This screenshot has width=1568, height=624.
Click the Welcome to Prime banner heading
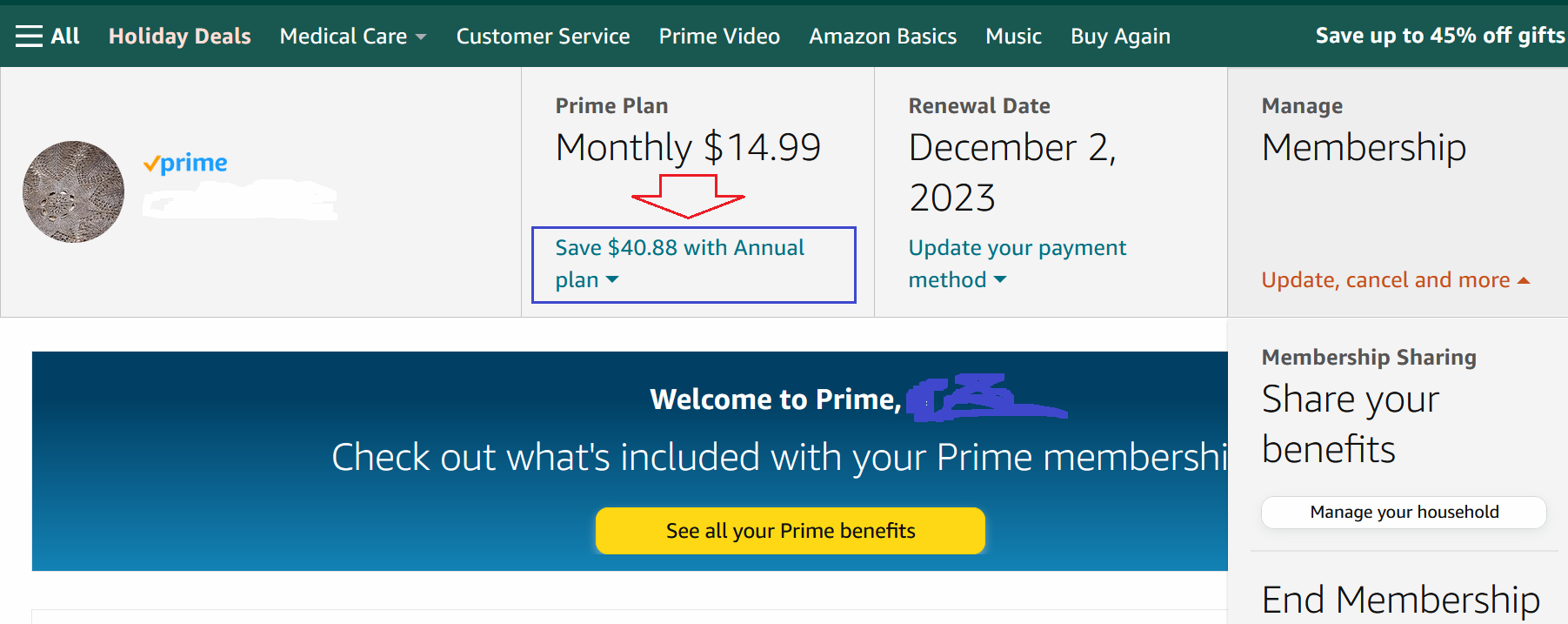point(775,399)
